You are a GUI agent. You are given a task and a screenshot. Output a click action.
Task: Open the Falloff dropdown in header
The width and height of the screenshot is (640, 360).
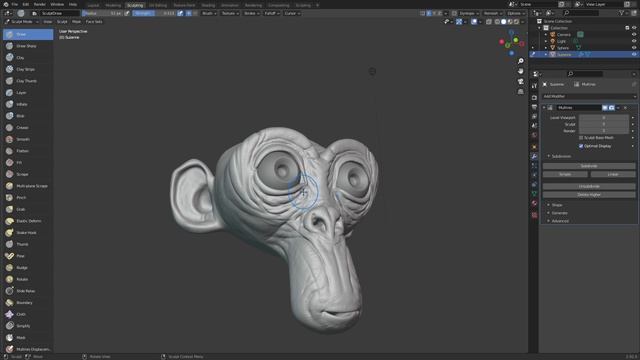point(271,13)
